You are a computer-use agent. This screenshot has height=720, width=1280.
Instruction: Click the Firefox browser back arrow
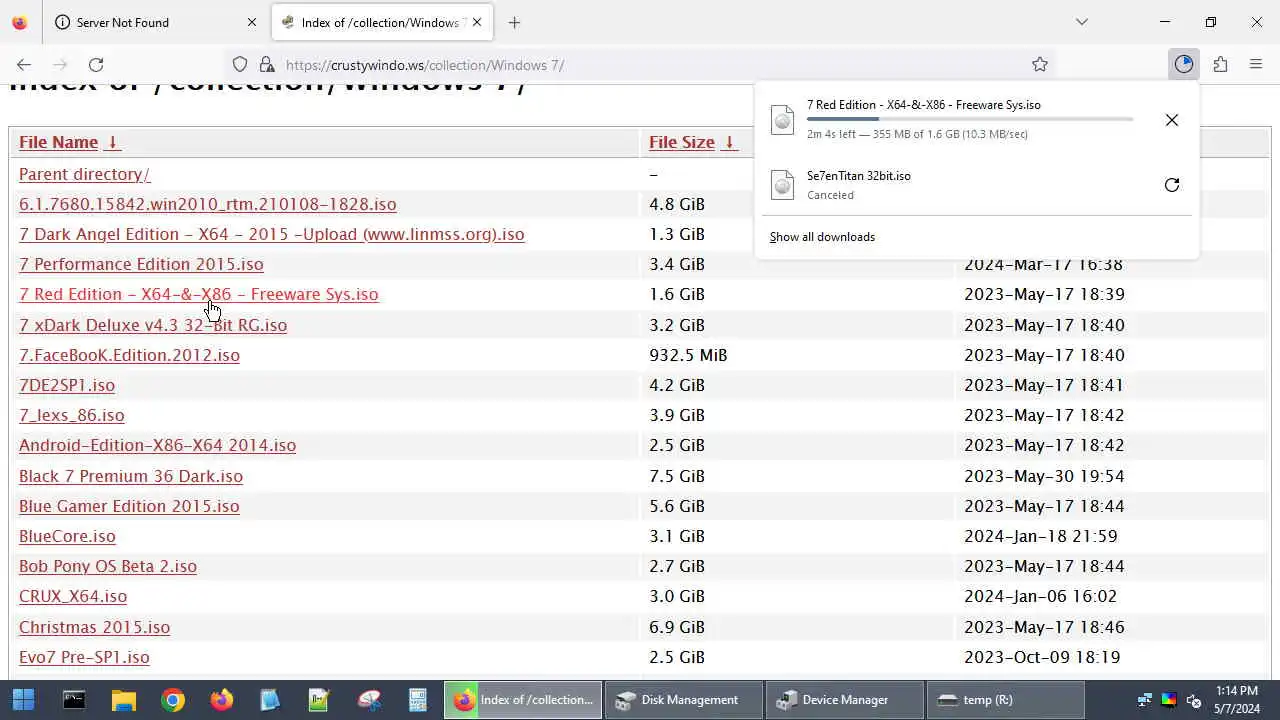point(24,64)
